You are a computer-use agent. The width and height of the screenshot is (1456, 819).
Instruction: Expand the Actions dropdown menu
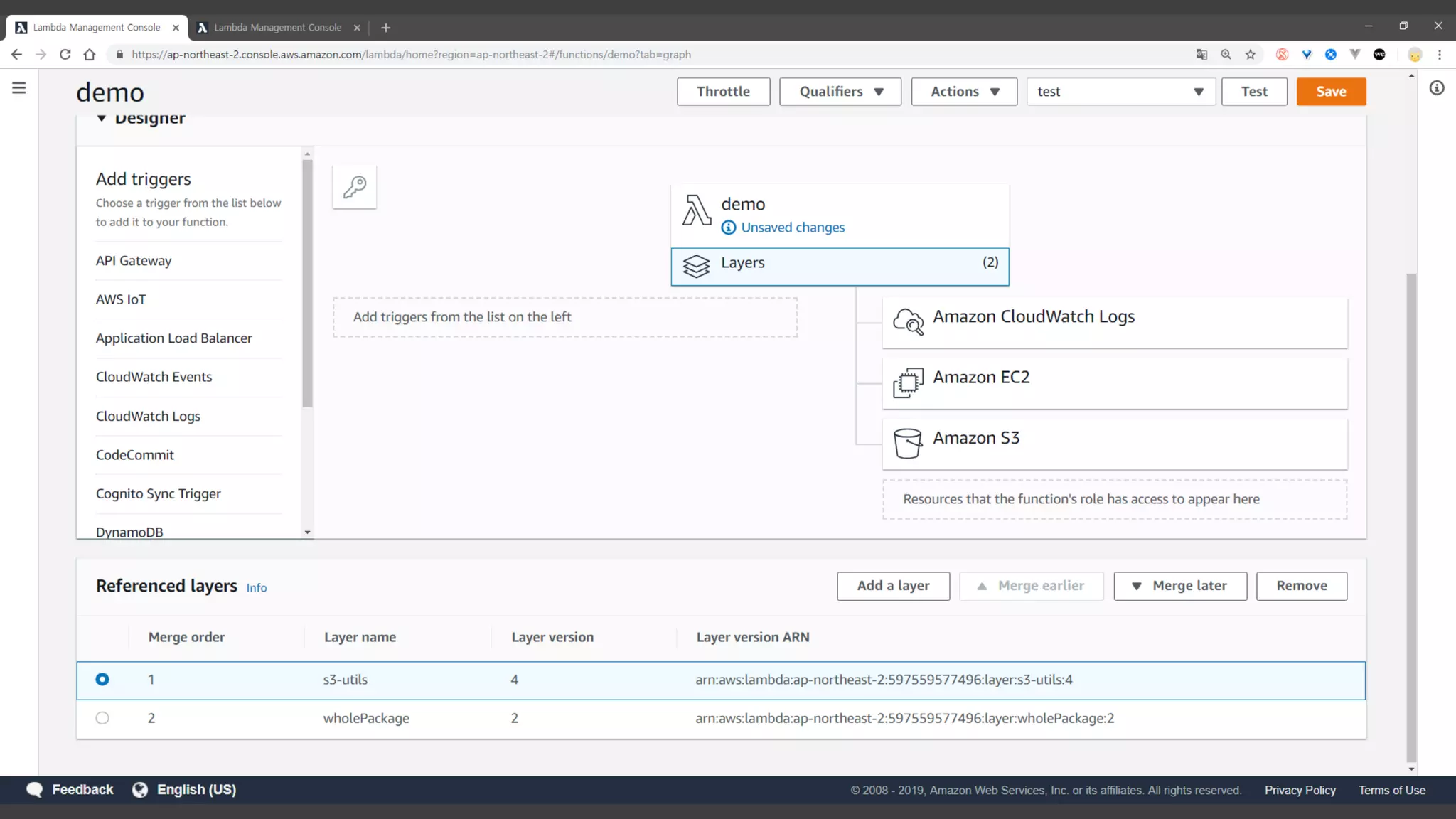[x=964, y=92]
